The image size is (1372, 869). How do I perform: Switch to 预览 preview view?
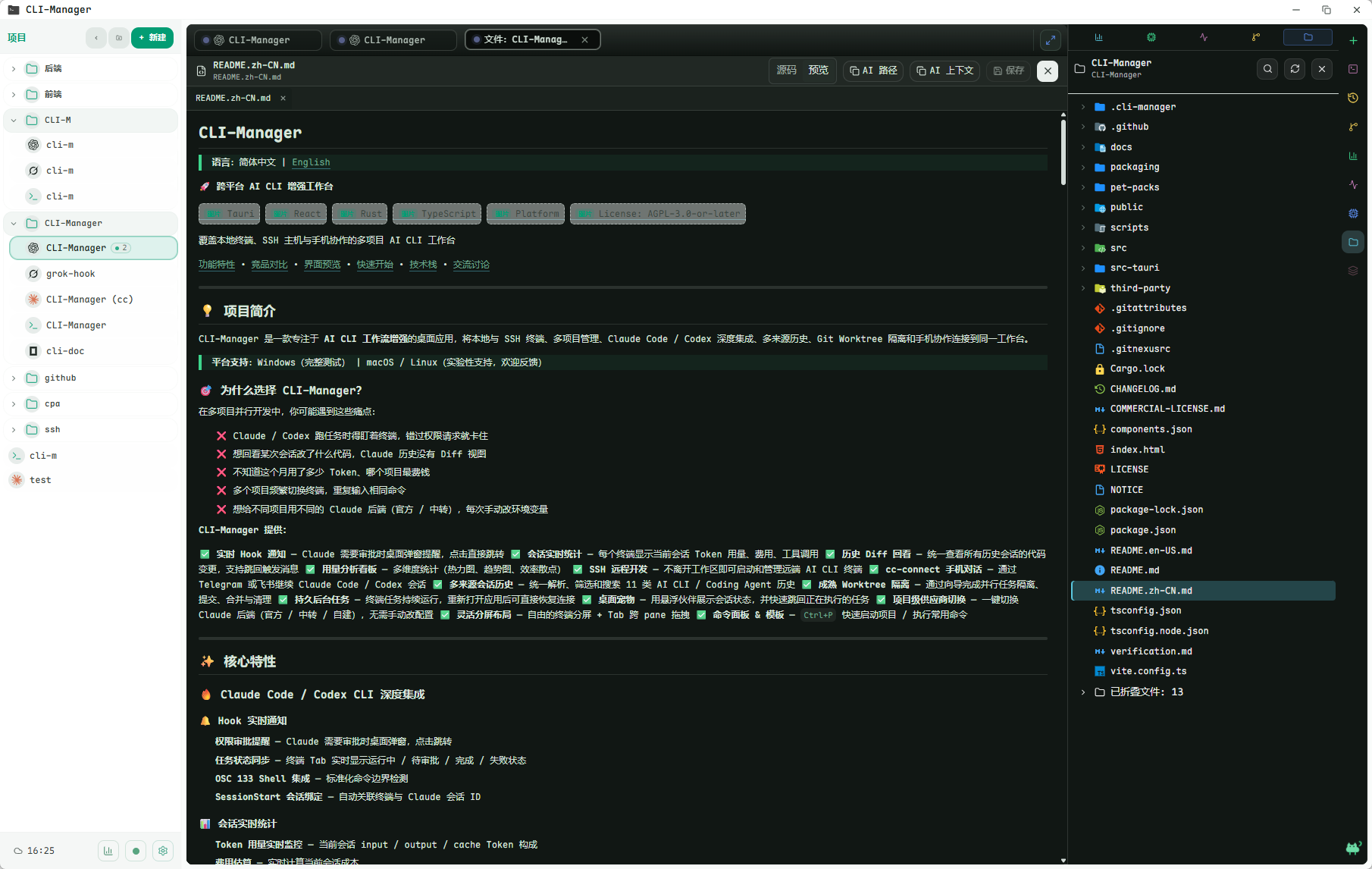click(819, 71)
